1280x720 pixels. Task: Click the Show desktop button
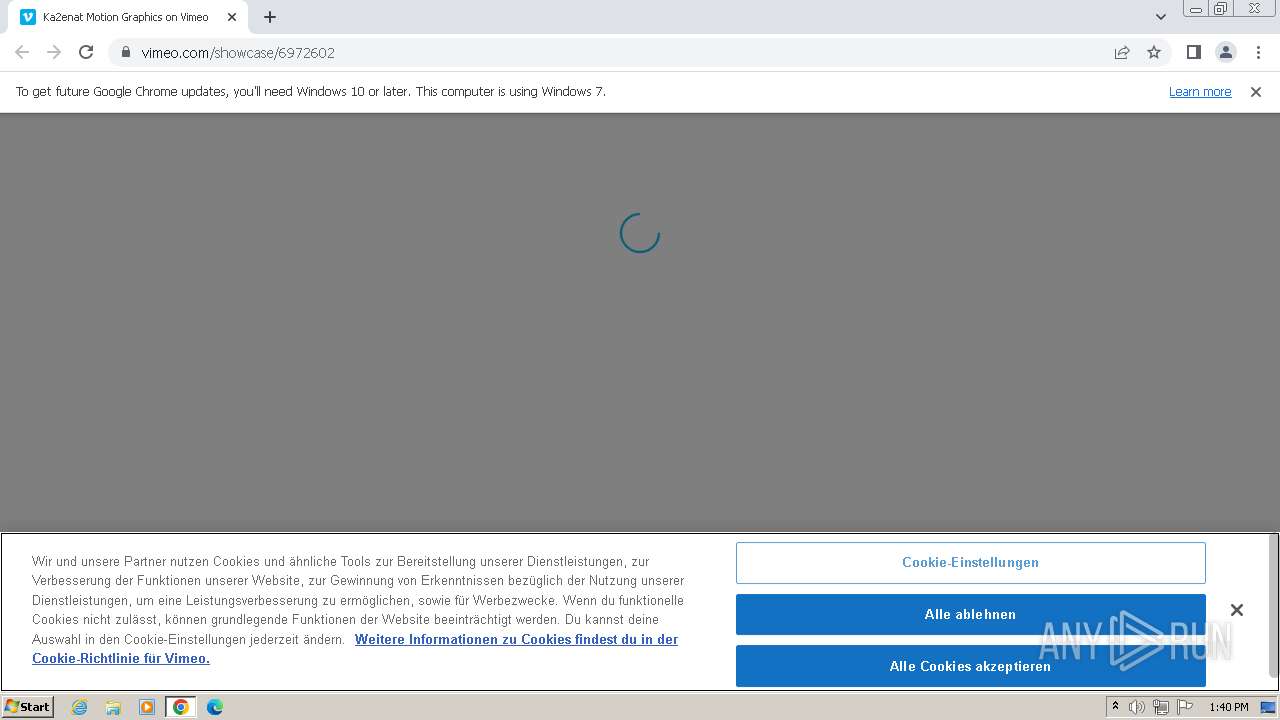(1269, 707)
